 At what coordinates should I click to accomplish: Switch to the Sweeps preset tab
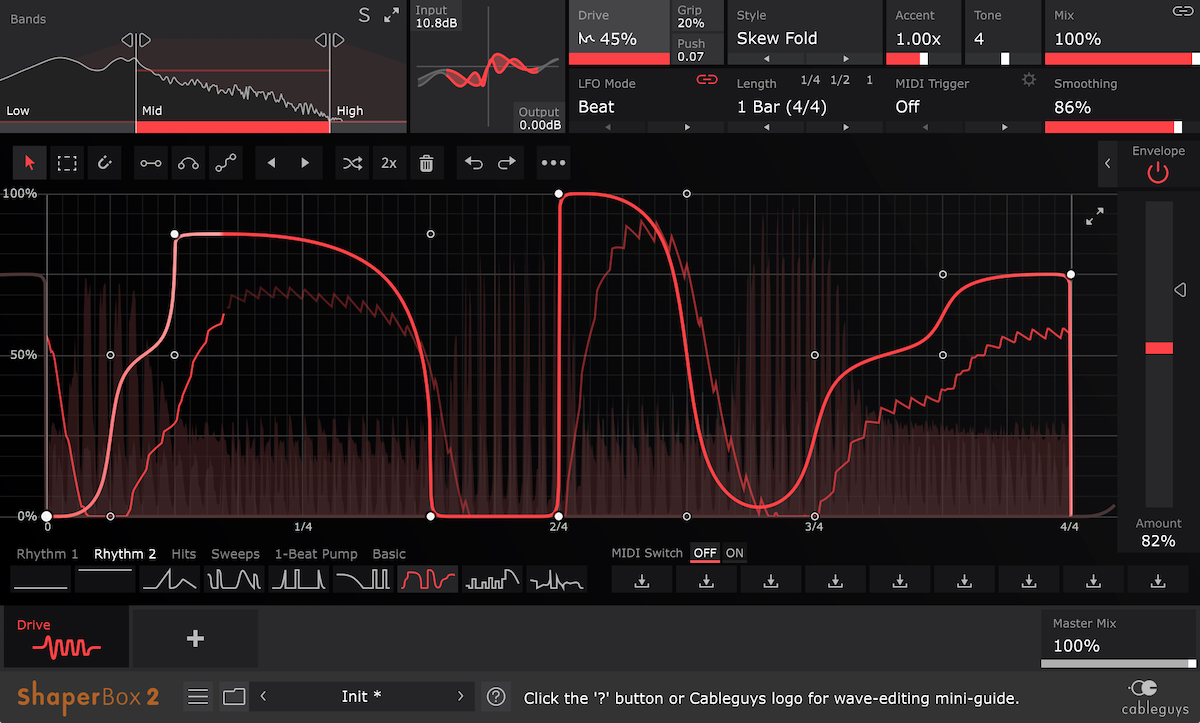[x=235, y=553]
